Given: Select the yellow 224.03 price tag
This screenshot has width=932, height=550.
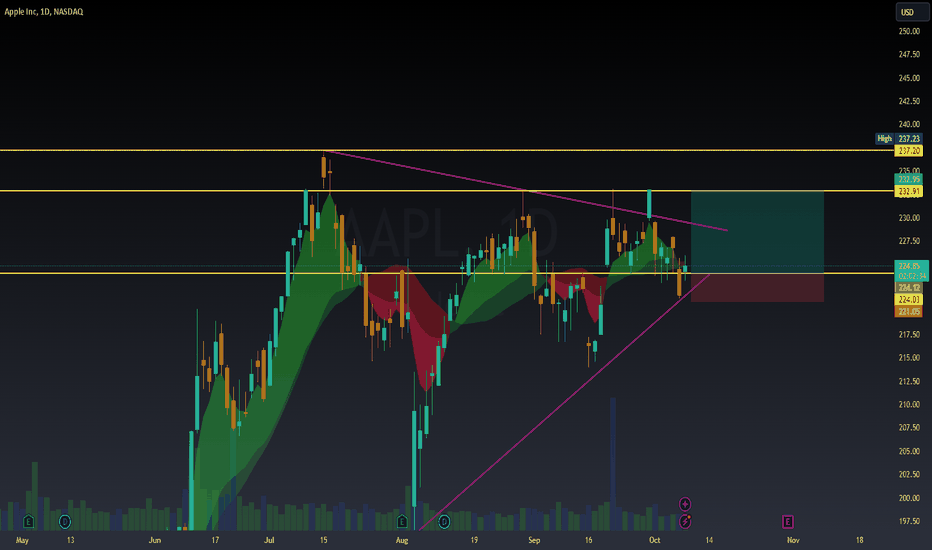Looking at the screenshot, I should click(909, 299).
